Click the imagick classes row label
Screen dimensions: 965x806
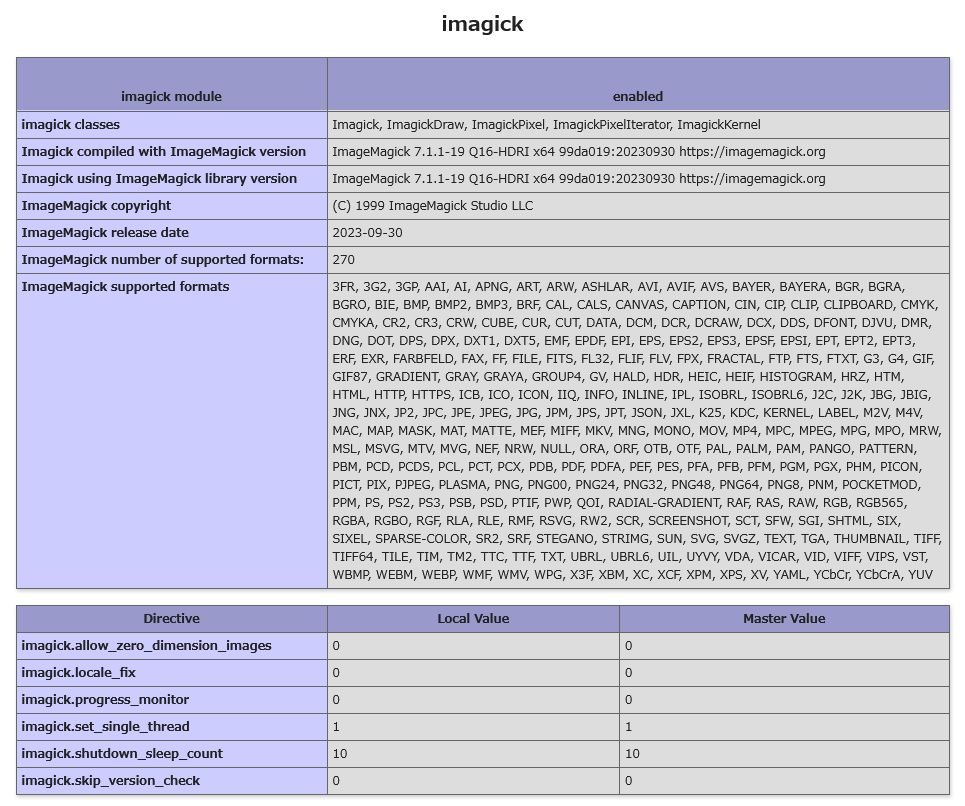click(x=71, y=124)
